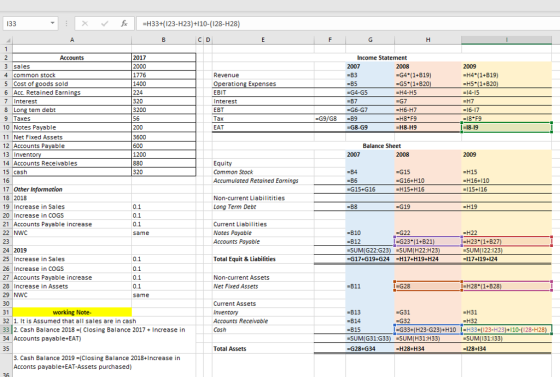
Task: Click the value 1776 in column B
Action: coord(164,75)
